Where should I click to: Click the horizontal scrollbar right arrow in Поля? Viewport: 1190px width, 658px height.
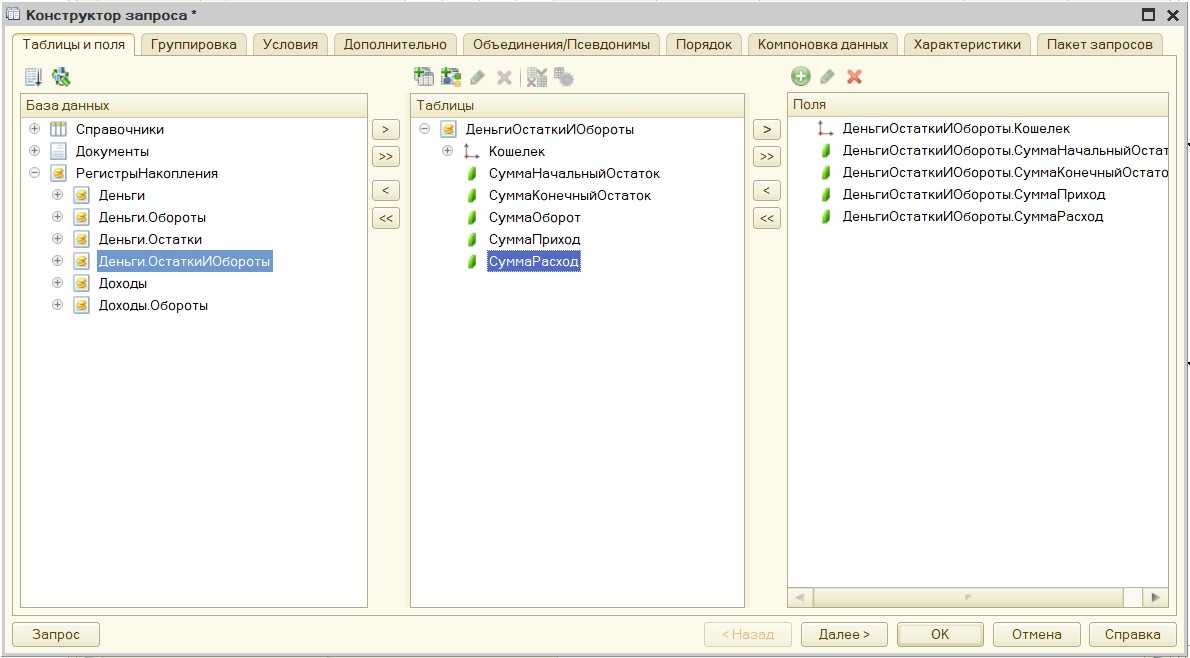tap(1155, 597)
